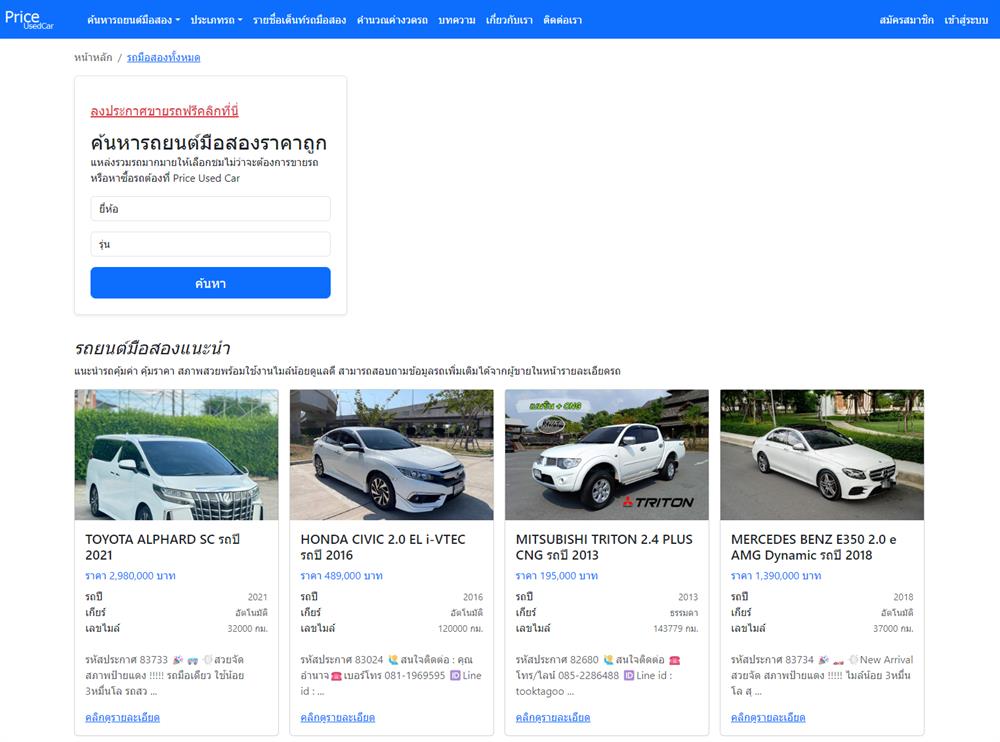
Task: Click ติดต่อเรา in the top menu
Action: 562,20
